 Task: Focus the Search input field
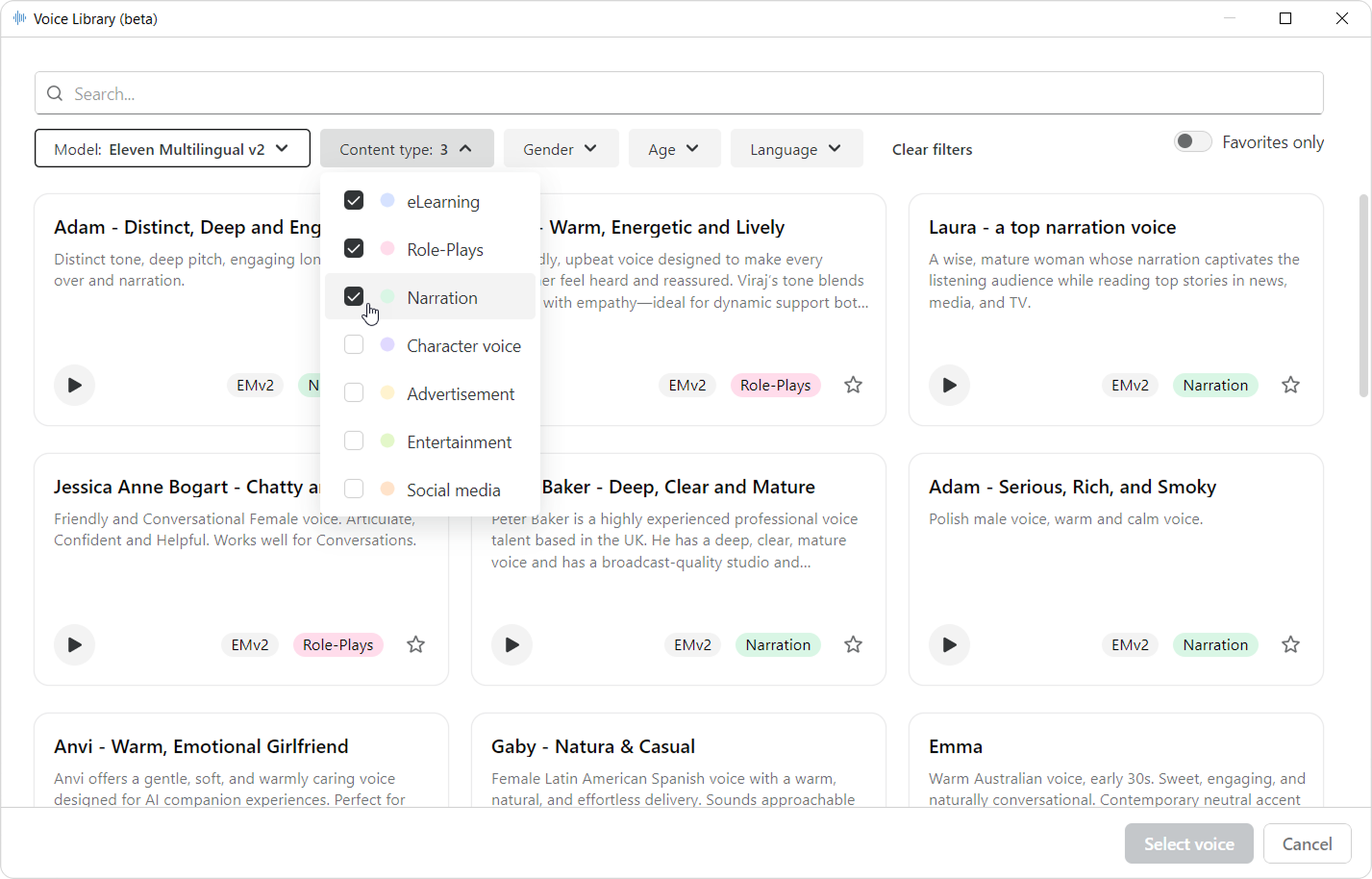[x=679, y=93]
